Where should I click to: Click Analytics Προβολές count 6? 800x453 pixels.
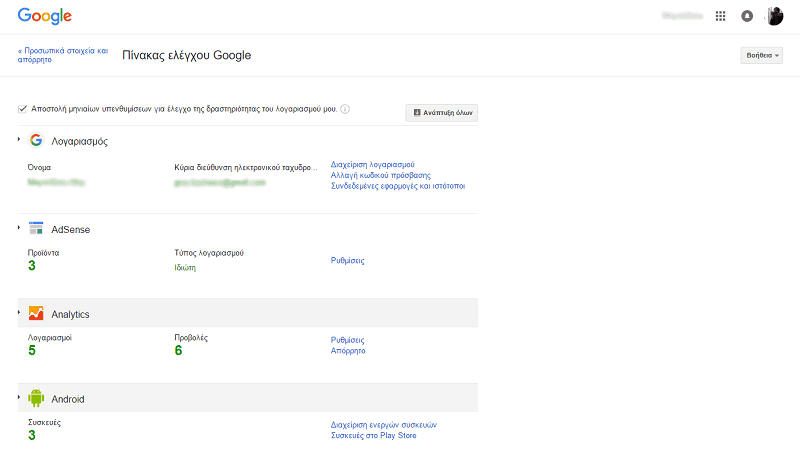(178, 350)
